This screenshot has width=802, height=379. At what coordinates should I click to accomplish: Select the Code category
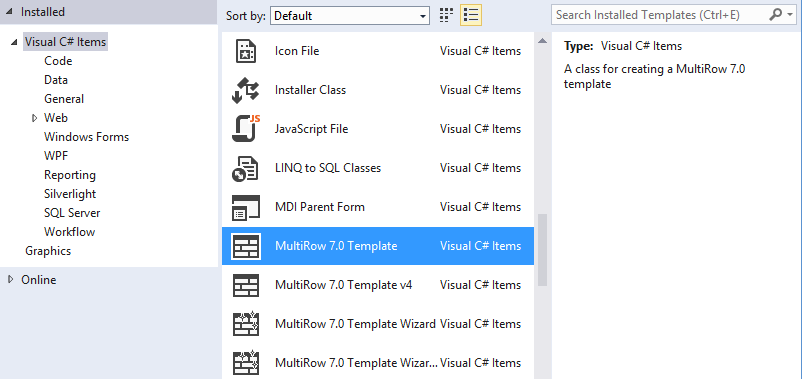pos(58,61)
